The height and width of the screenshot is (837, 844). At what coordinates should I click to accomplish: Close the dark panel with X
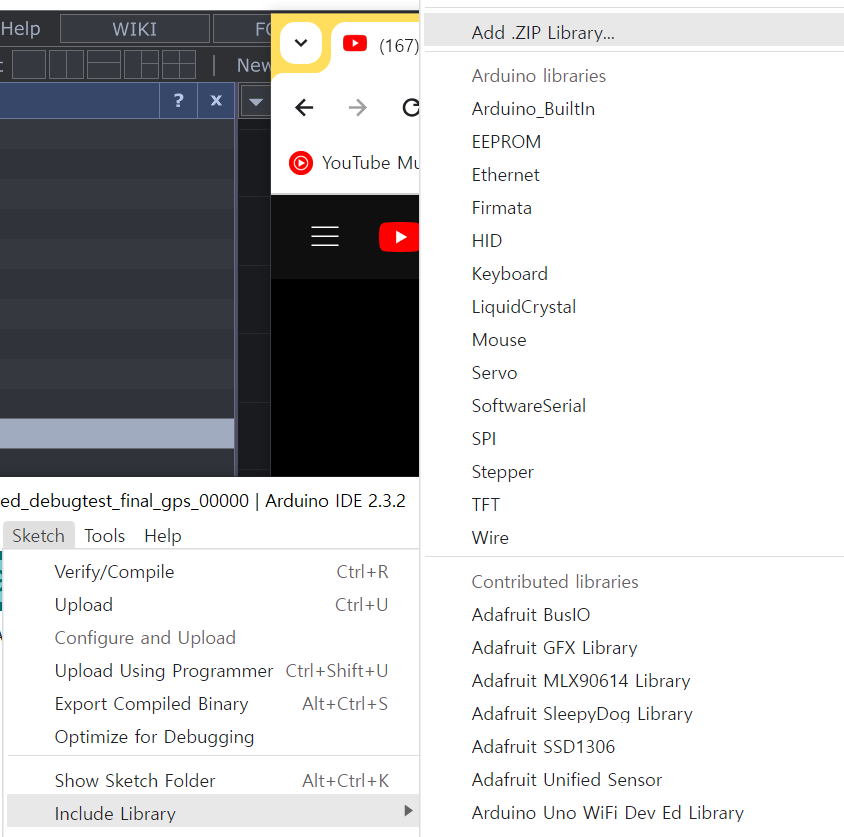tap(216, 100)
